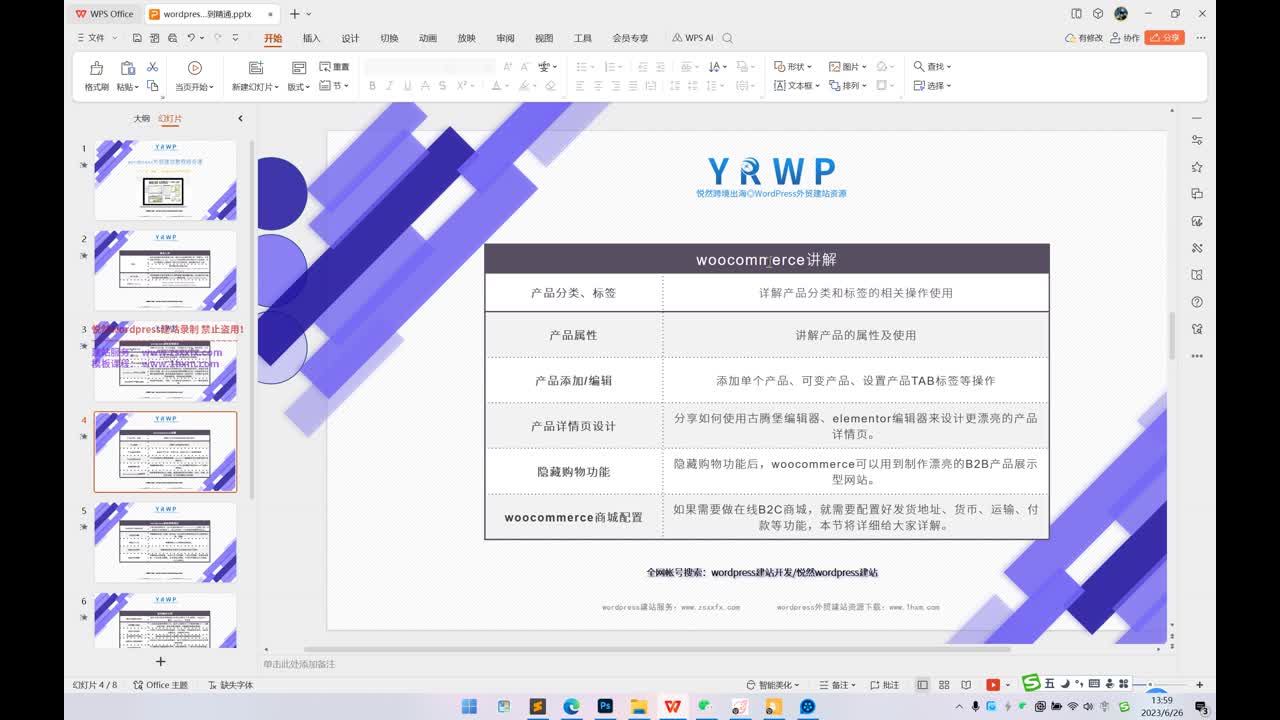This screenshot has width=1280, height=720.
Task: Click Office 主题 in status bar
Action: 161,685
